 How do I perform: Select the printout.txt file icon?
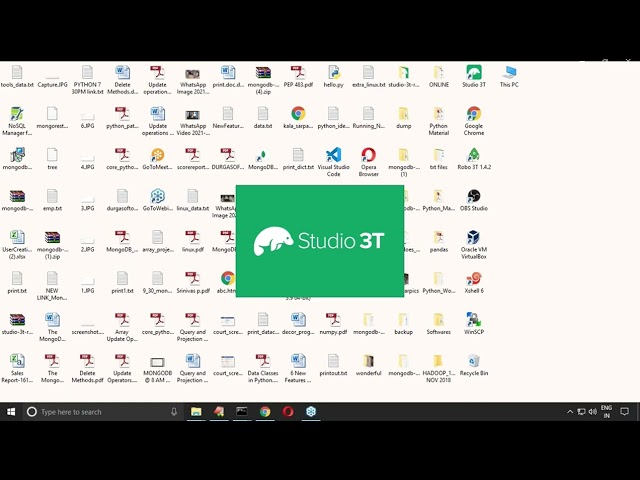click(333, 365)
